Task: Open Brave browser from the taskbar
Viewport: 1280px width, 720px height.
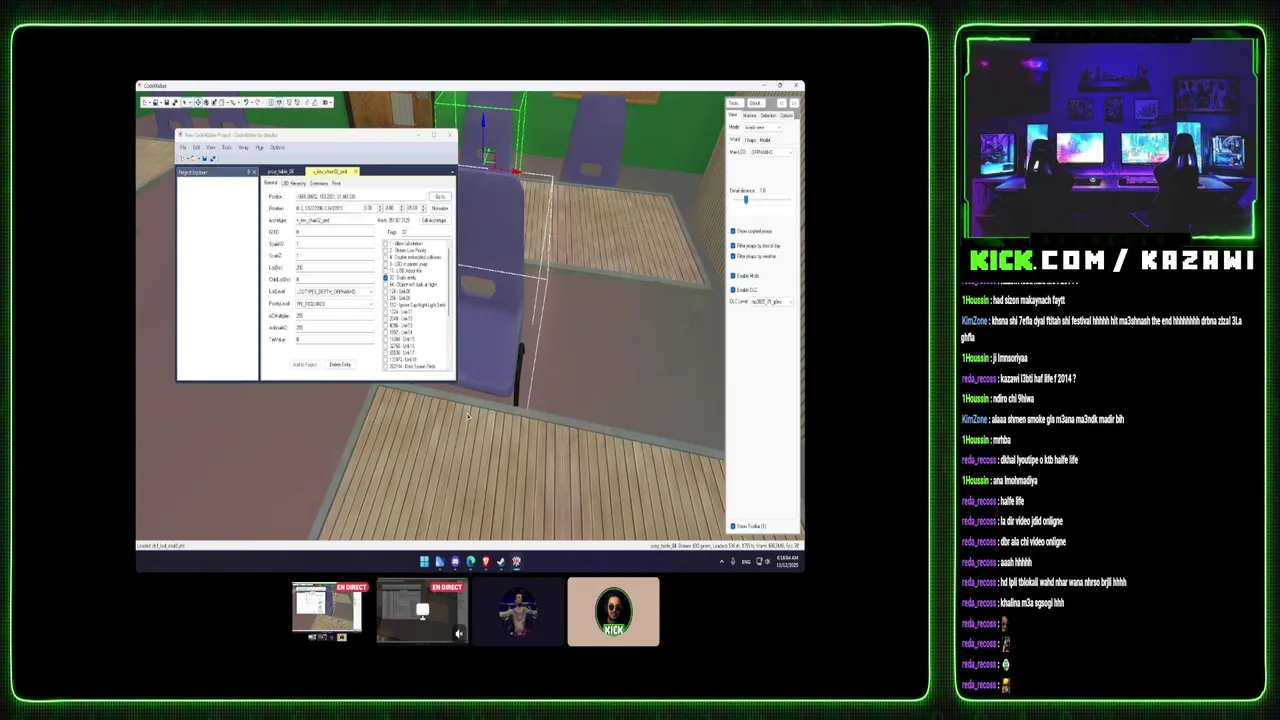Action: pos(486,562)
